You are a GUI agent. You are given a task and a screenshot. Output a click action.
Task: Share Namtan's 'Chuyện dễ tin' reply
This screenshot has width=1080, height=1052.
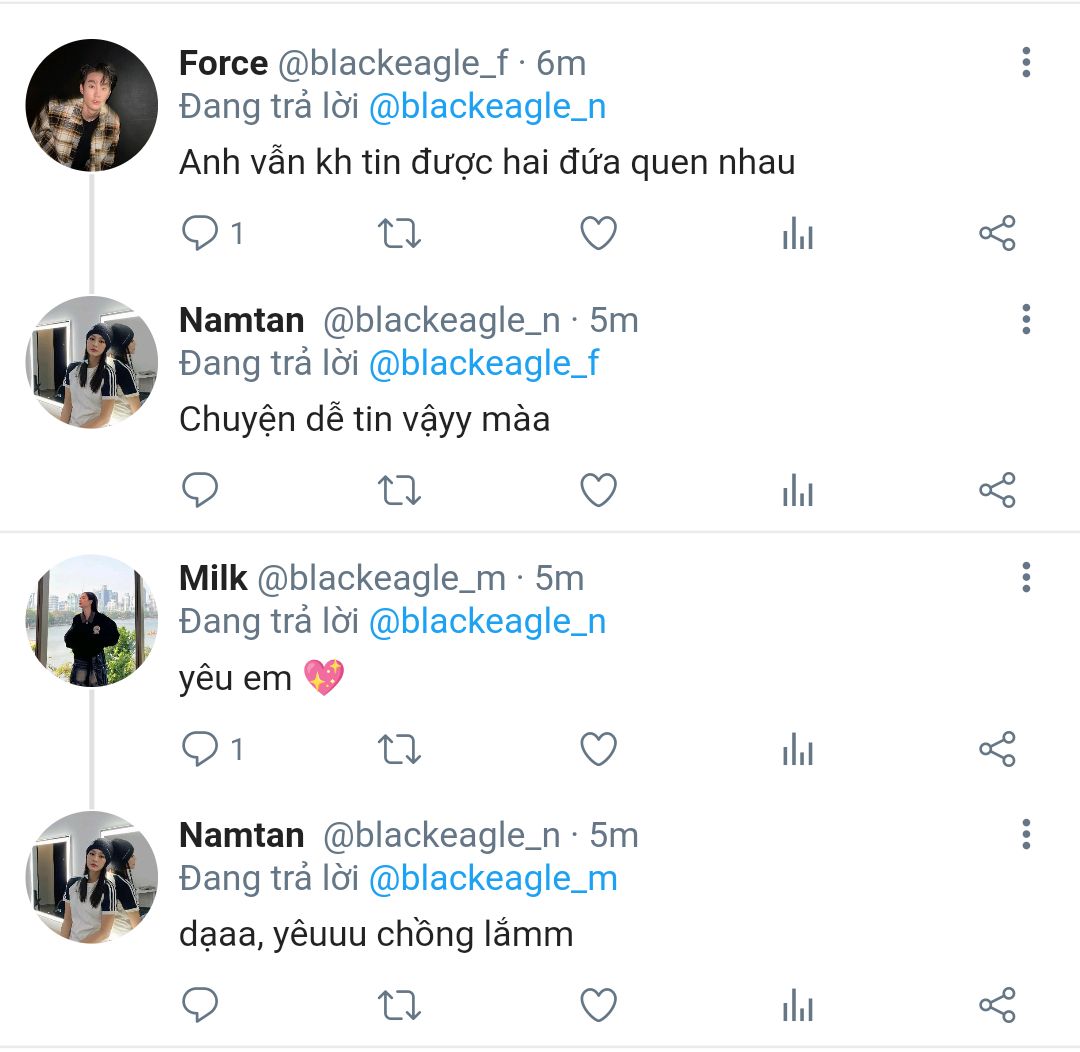(x=997, y=491)
